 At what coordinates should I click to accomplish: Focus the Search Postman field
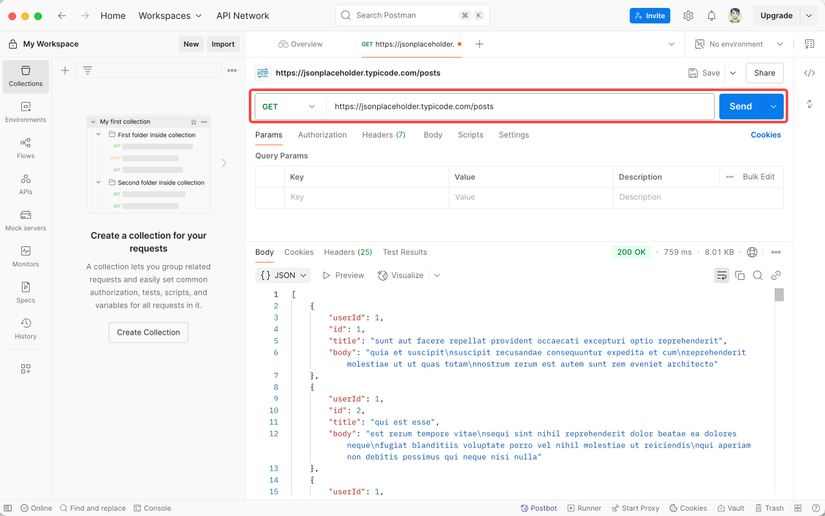412,16
